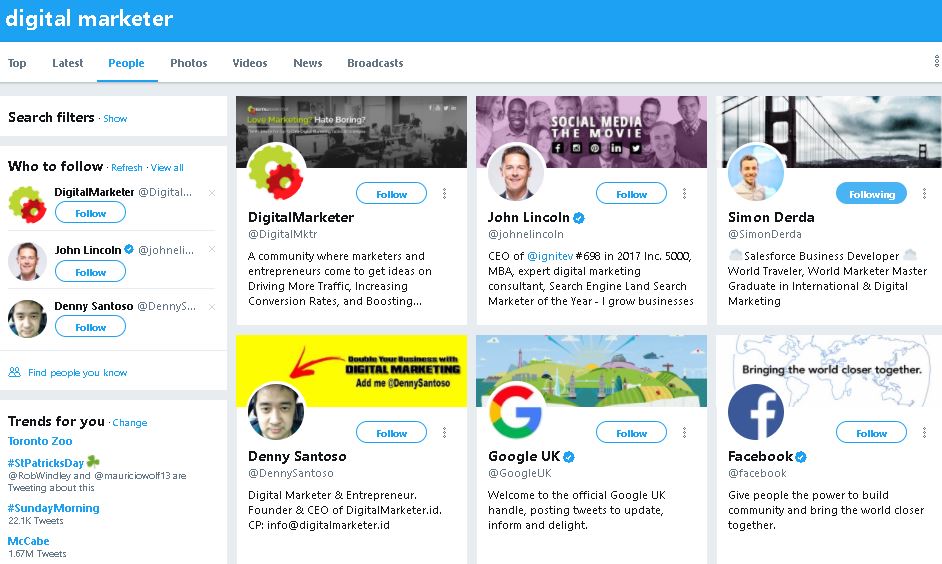Click the Toronto Zoo trend link
This screenshot has height=564, width=942.
pyautogui.click(x=40, y=441)
